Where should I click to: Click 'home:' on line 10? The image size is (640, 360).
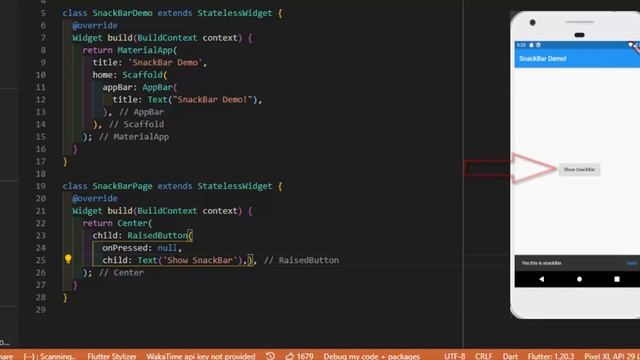(105, 75)
